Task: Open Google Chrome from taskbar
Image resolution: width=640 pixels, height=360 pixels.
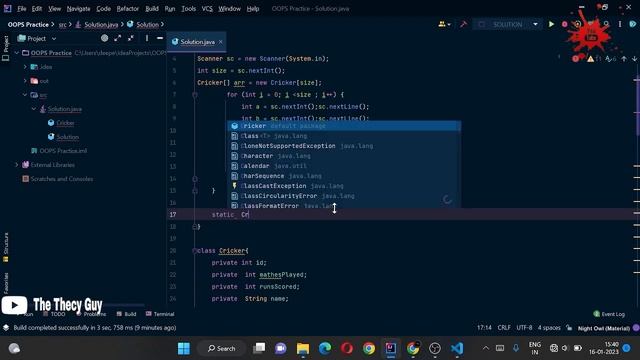Action: [x=369, y=348]
